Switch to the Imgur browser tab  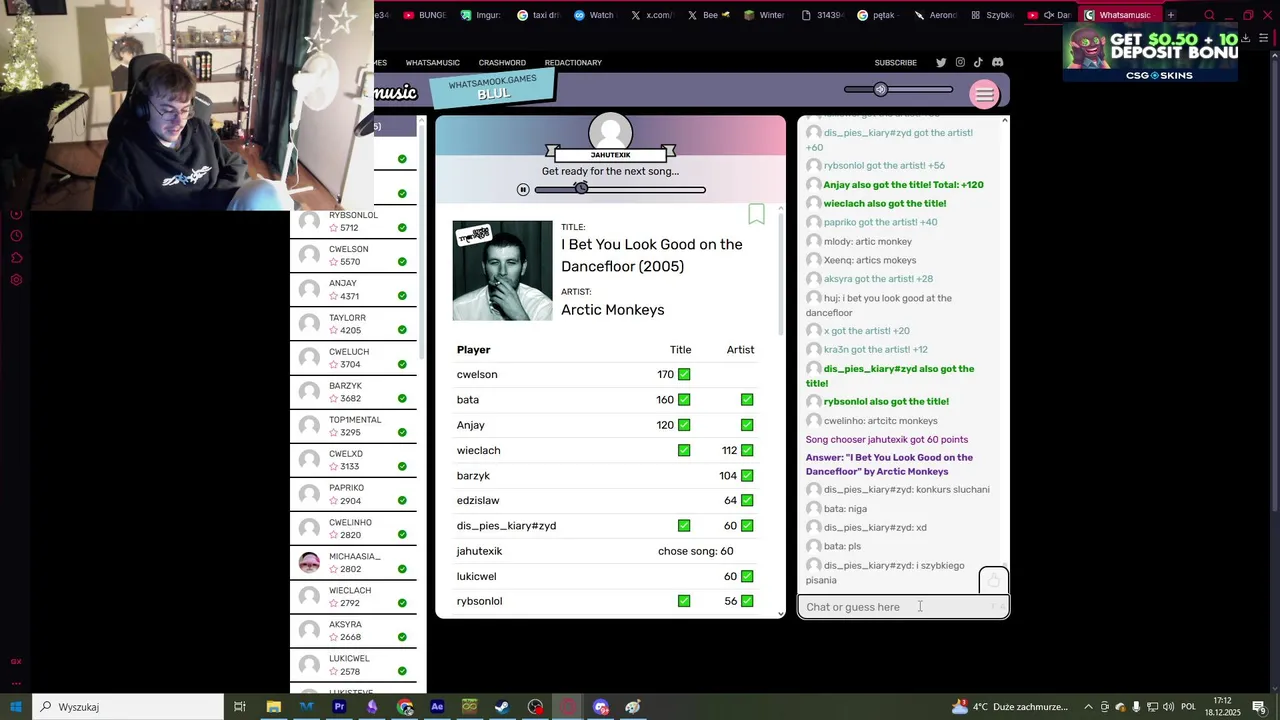(x=483, y=15)
